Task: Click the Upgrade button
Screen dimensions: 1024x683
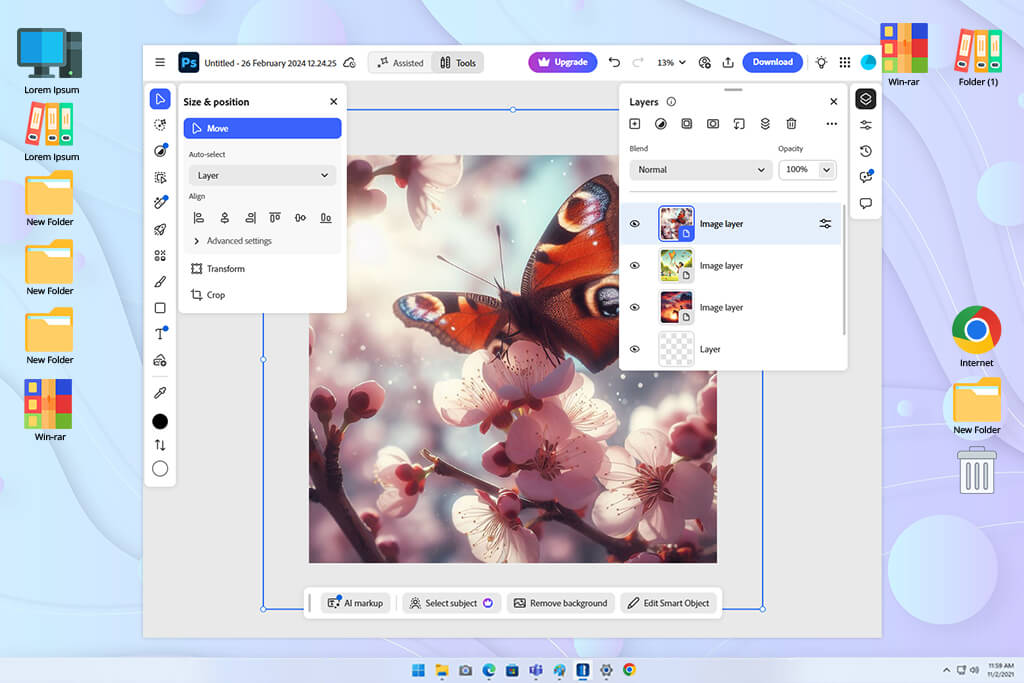Action: (562, 62)
